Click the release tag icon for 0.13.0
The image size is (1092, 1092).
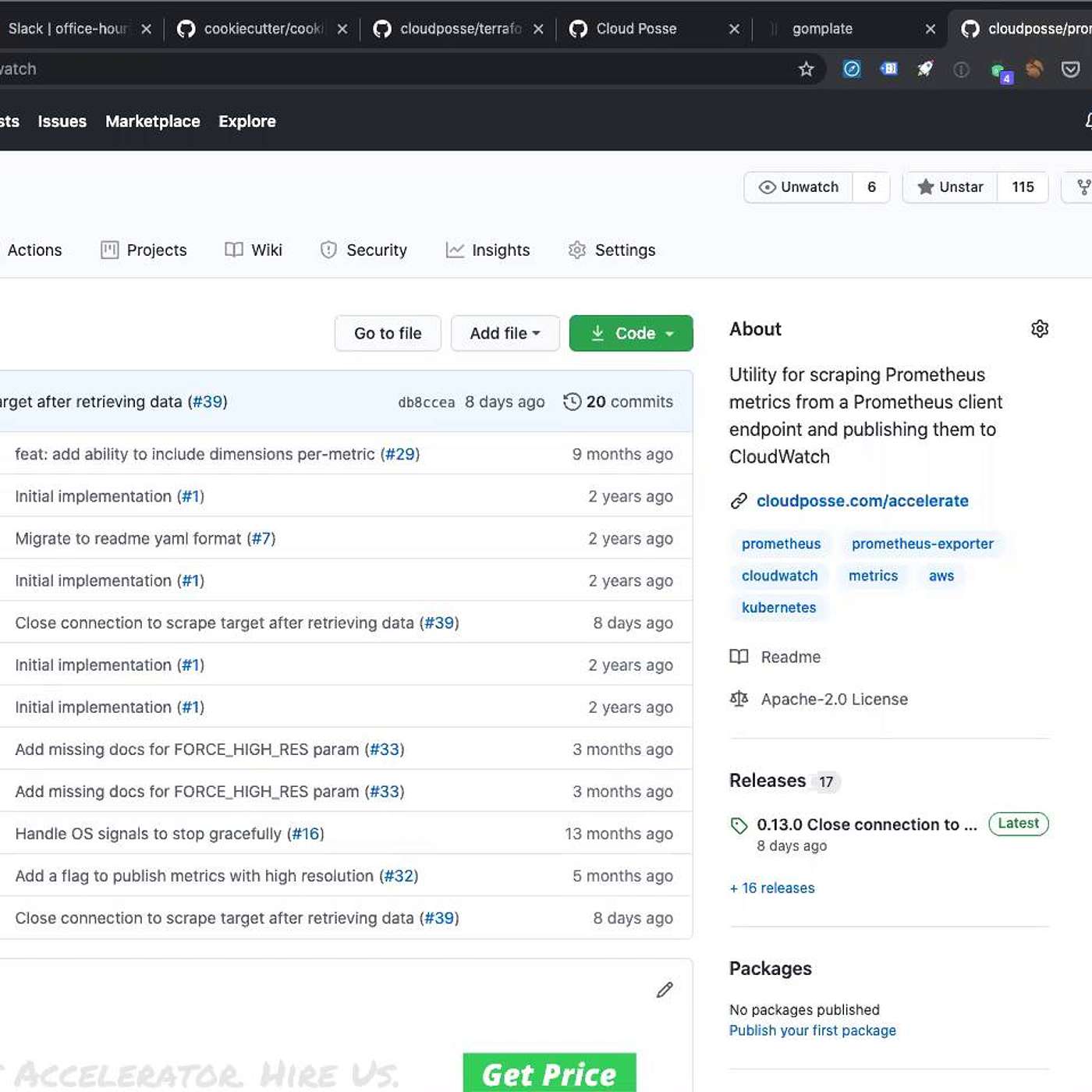[739, 825]
